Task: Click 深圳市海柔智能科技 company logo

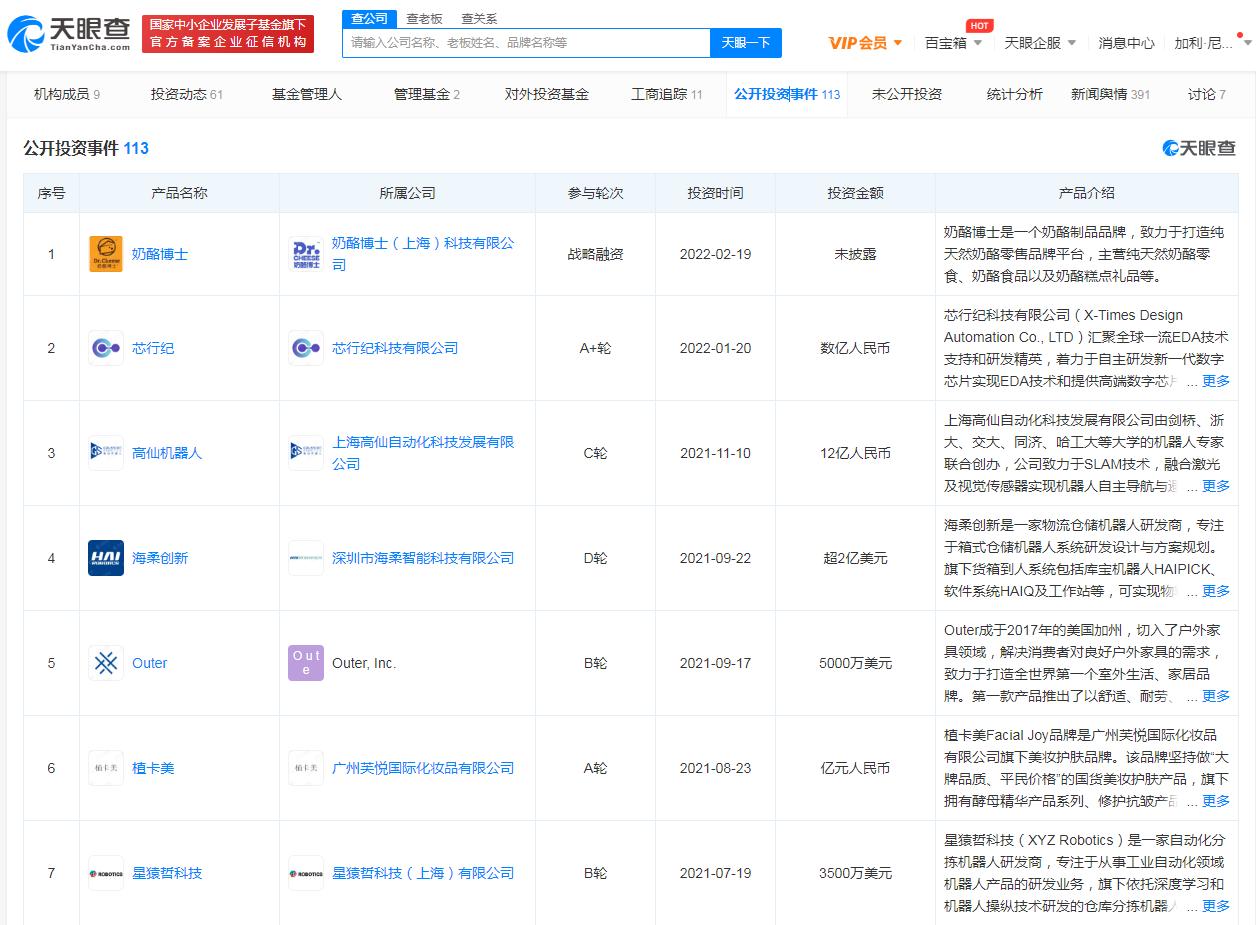Action: coord(306,558)
